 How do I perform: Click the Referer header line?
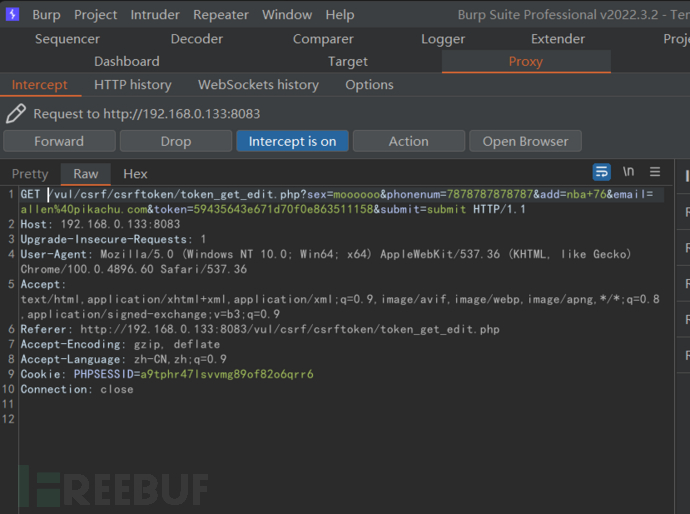tap(260, 329)
